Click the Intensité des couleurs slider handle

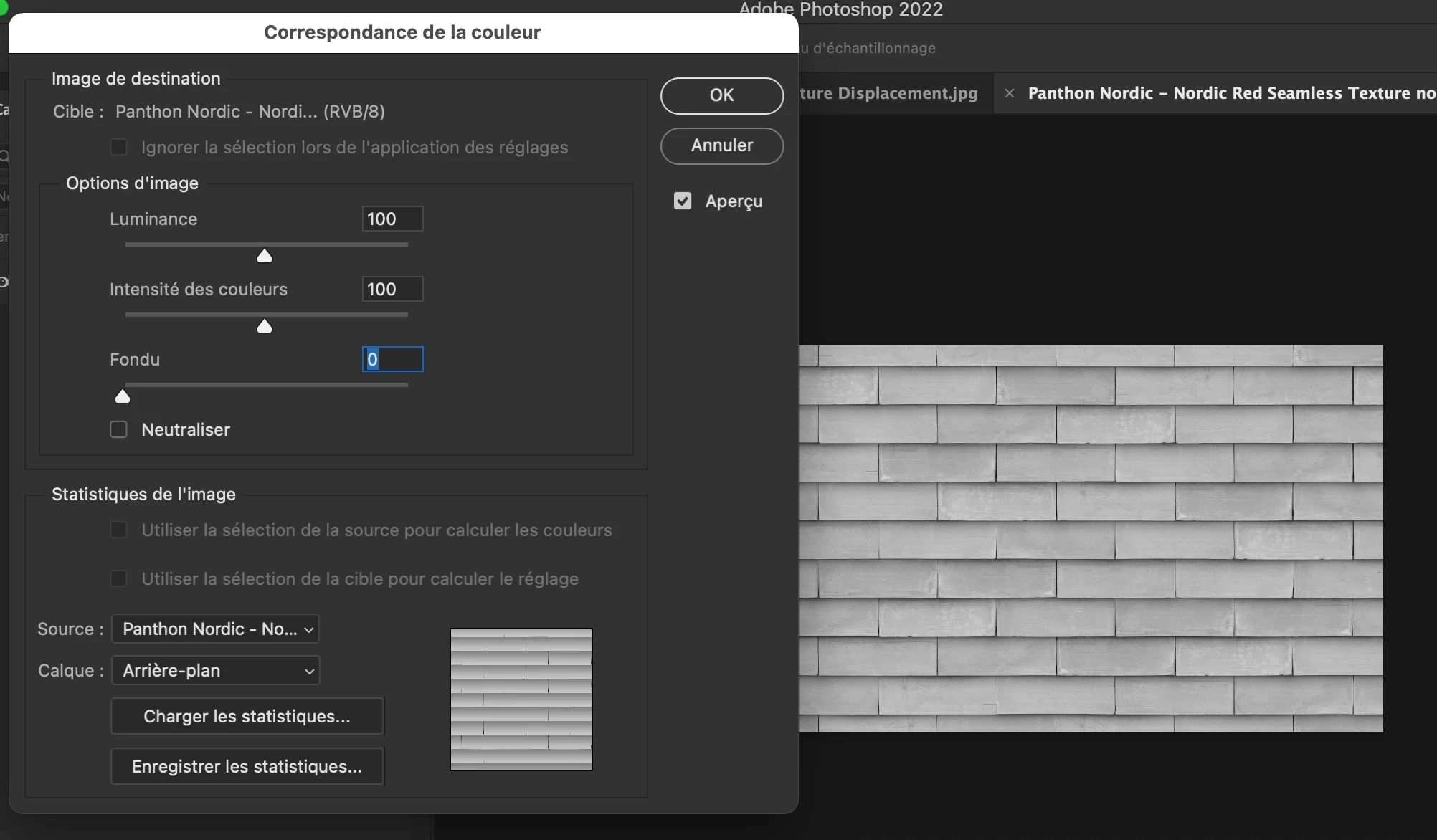(265, 327)
